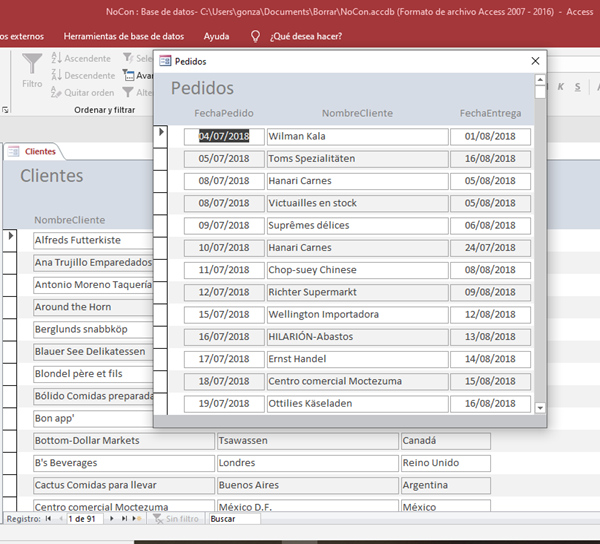
Task: Select row selector for Toms Spezialitäten order
Action: pos(162,159)
